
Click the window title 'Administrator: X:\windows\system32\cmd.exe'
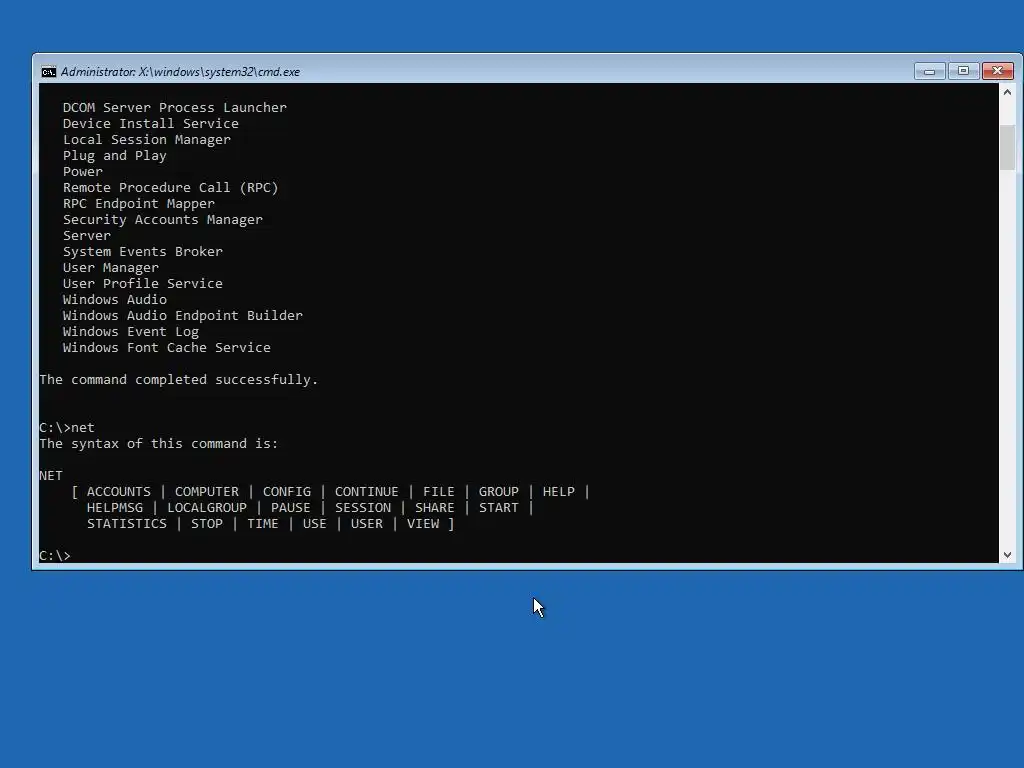[x=180, y=72]
